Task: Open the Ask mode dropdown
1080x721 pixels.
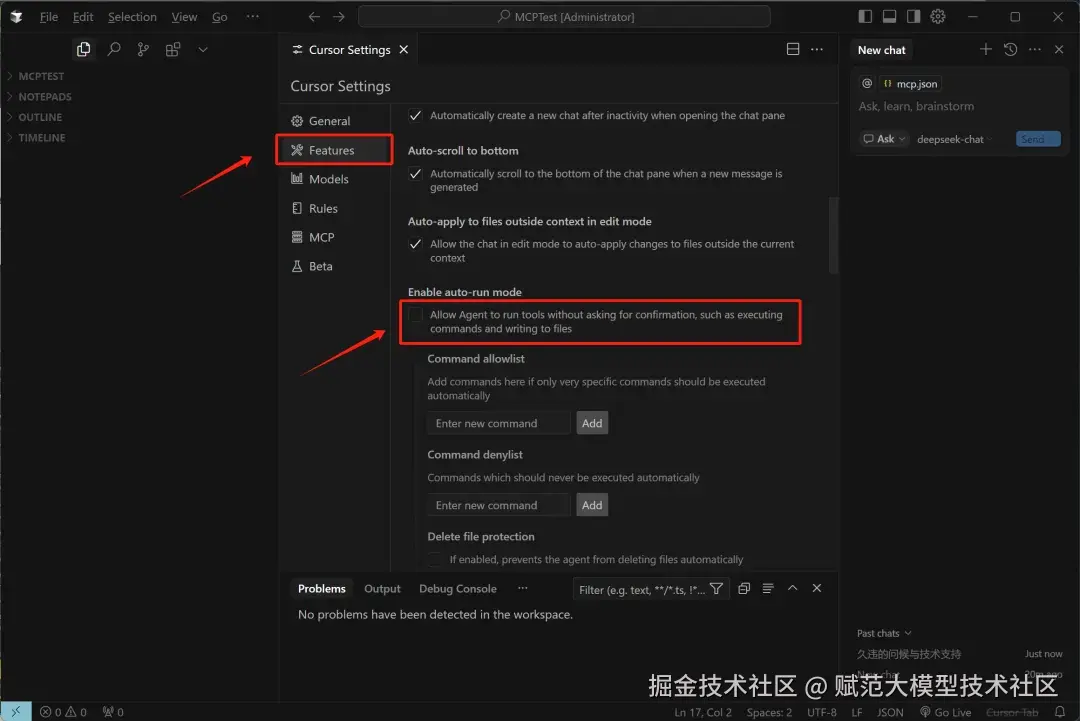Action: pyautogui.click(x=884, y=139)
